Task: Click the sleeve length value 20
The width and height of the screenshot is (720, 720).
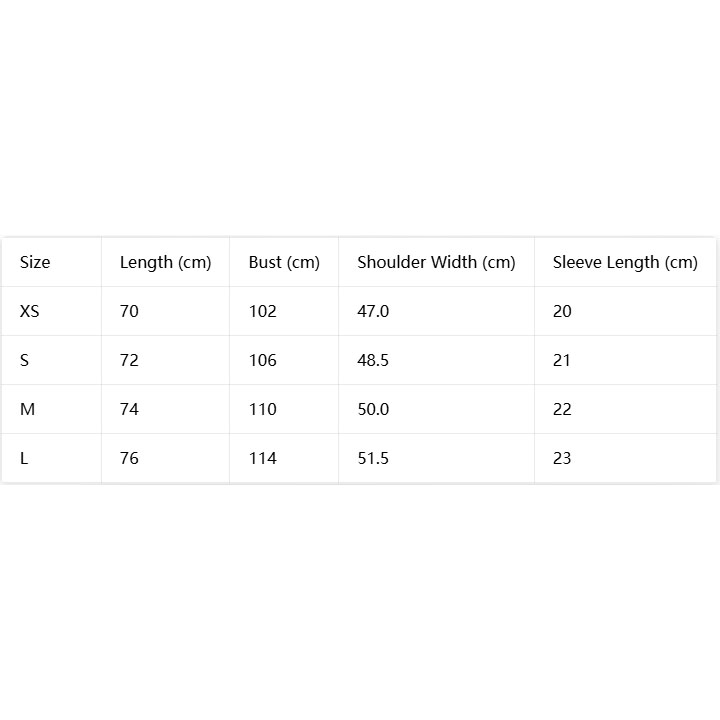Action: (x=562, y=311)
